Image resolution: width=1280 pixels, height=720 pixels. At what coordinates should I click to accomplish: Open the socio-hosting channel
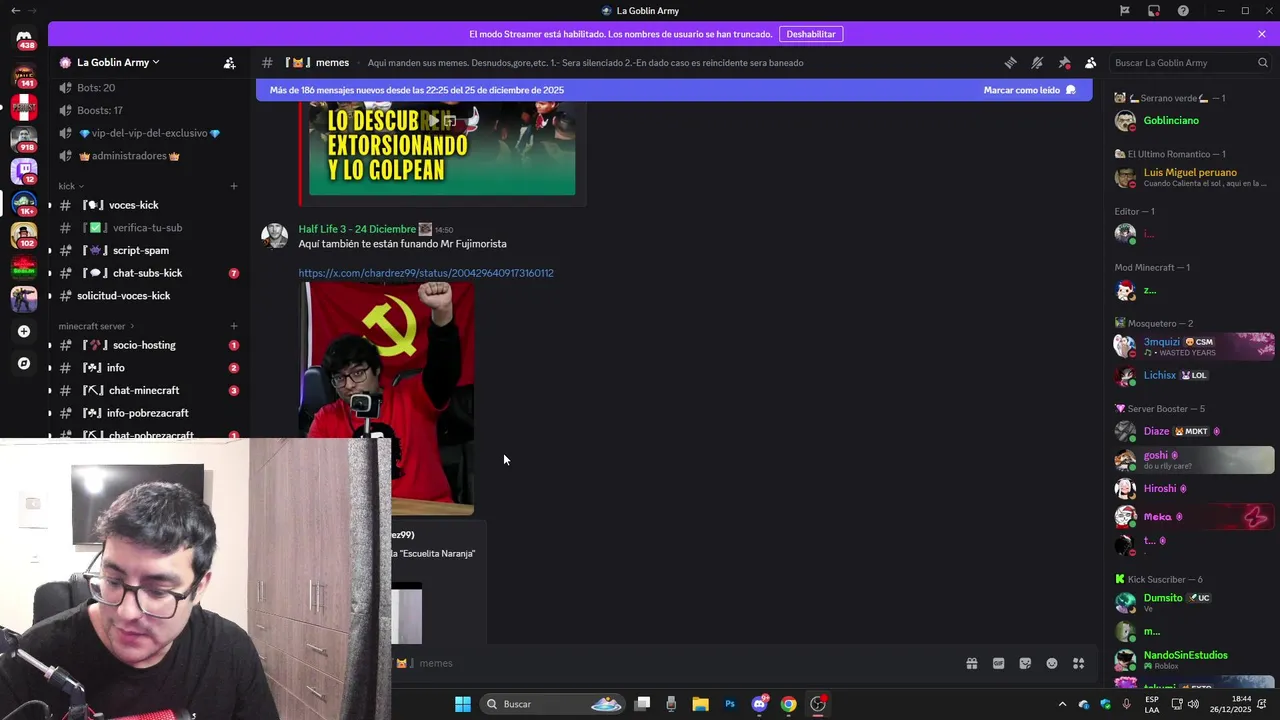click(x=149, y=345)
